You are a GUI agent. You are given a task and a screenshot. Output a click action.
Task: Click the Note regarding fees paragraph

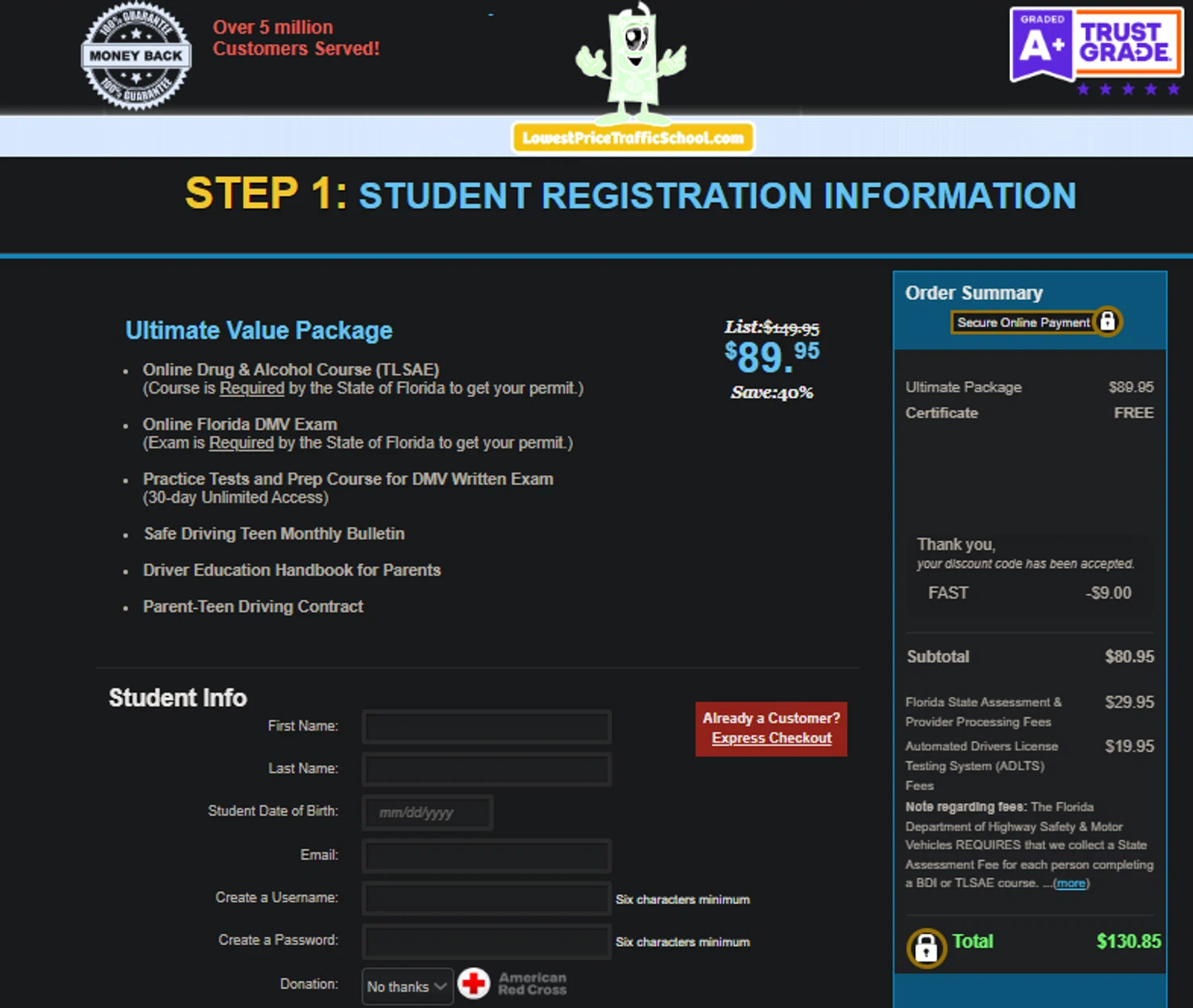pyautogui.click(x=1029, y=845)
